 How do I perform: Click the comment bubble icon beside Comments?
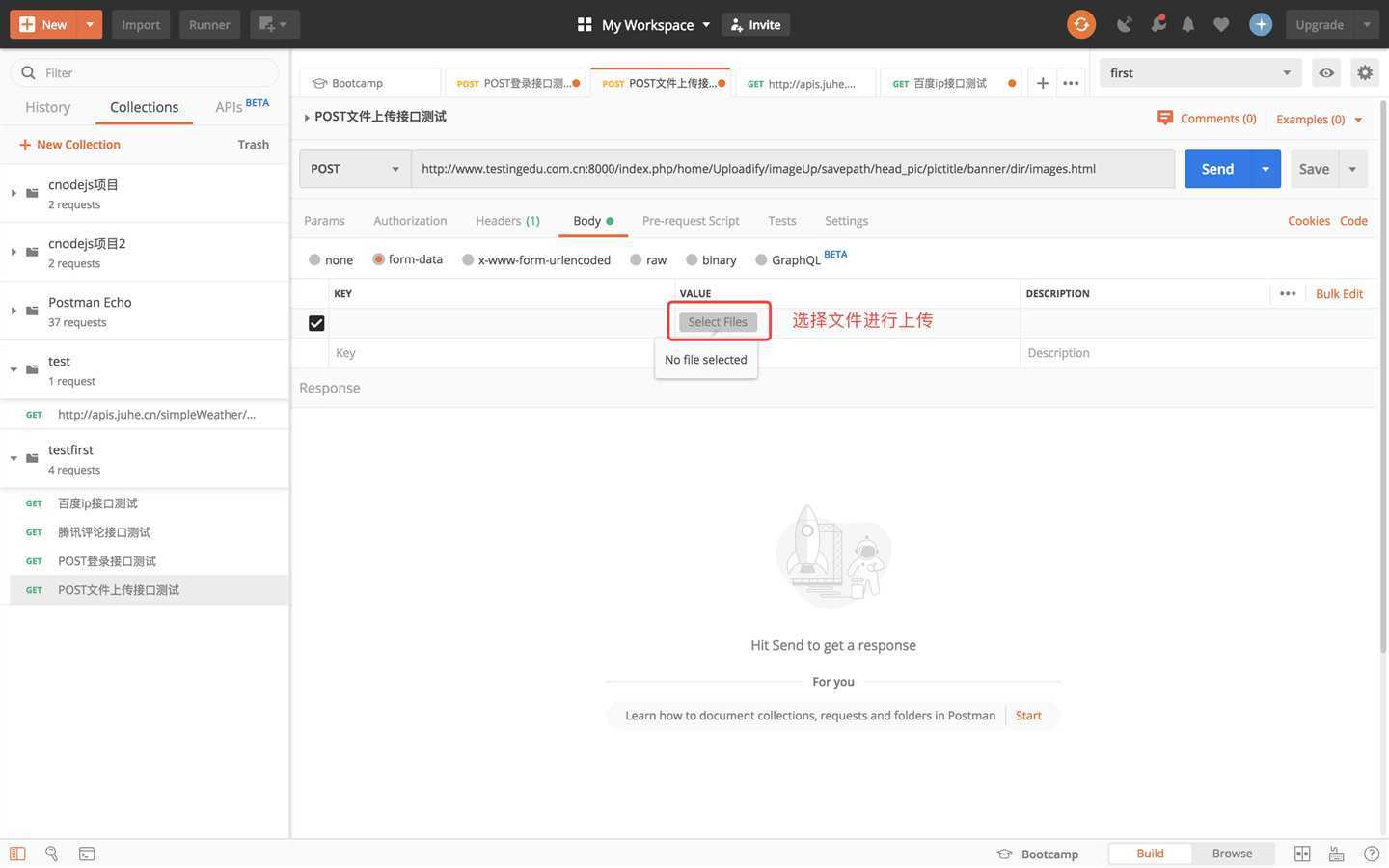point(1165,118)
